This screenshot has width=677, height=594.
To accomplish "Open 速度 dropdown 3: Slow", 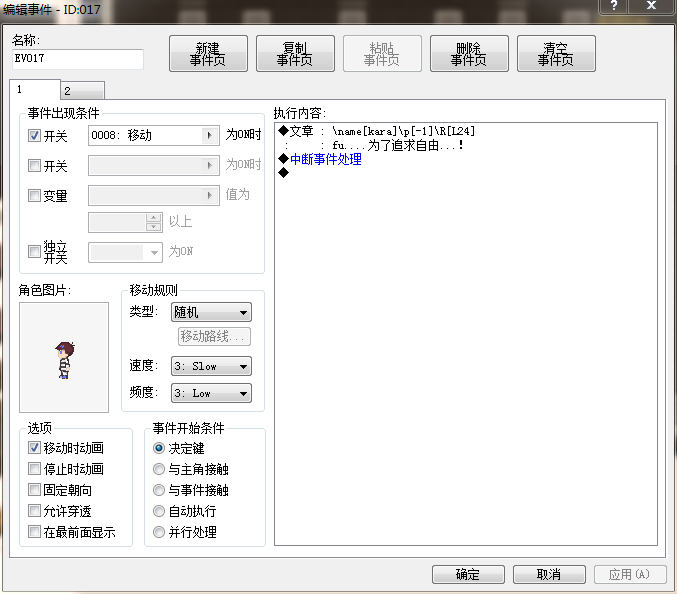I will [x=211, y=366].
